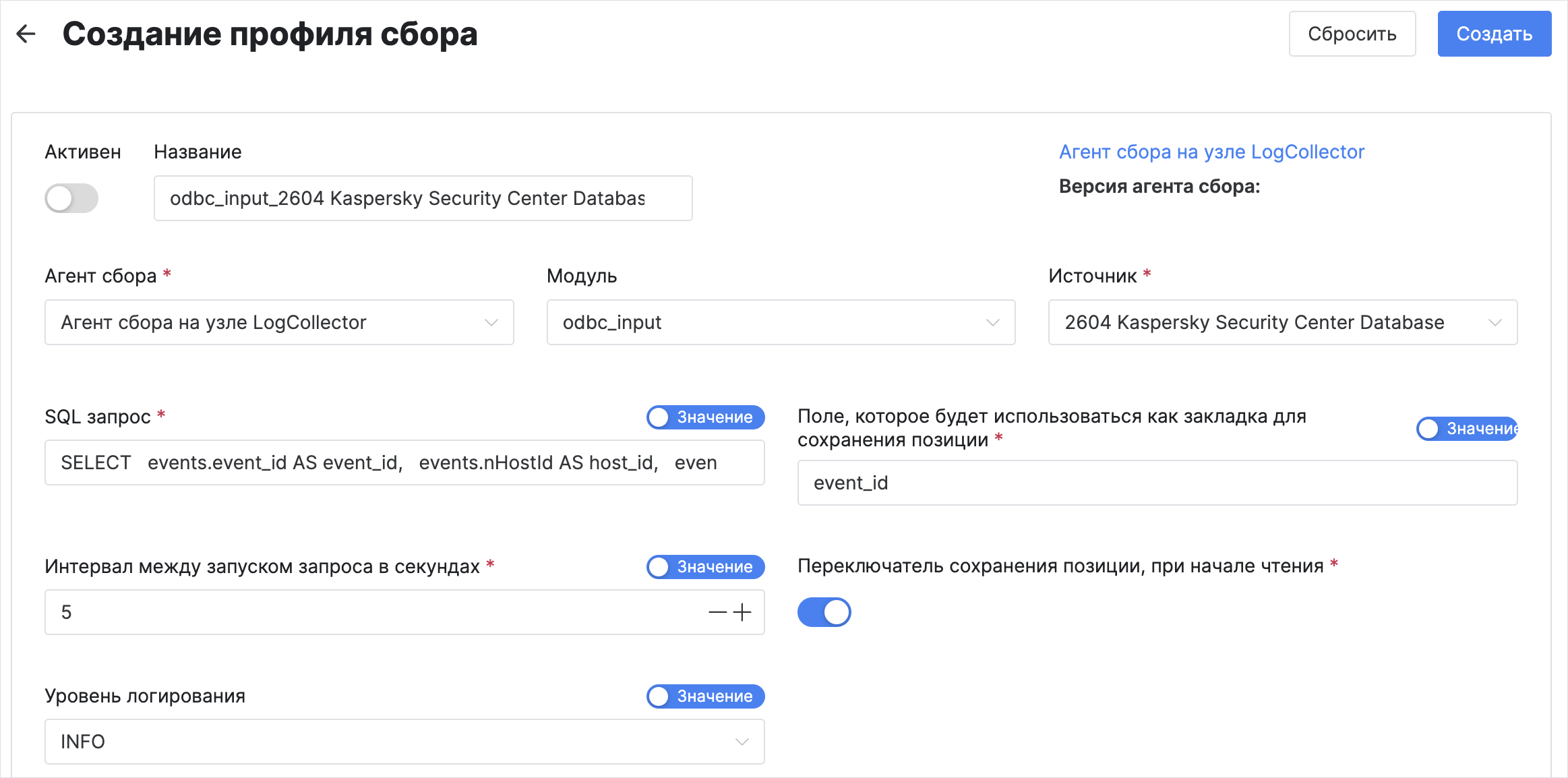The height and width of the screenshot is (778, 1568).
Task: Click the event_id bookmark field
Action: [x=1157, y=483]
